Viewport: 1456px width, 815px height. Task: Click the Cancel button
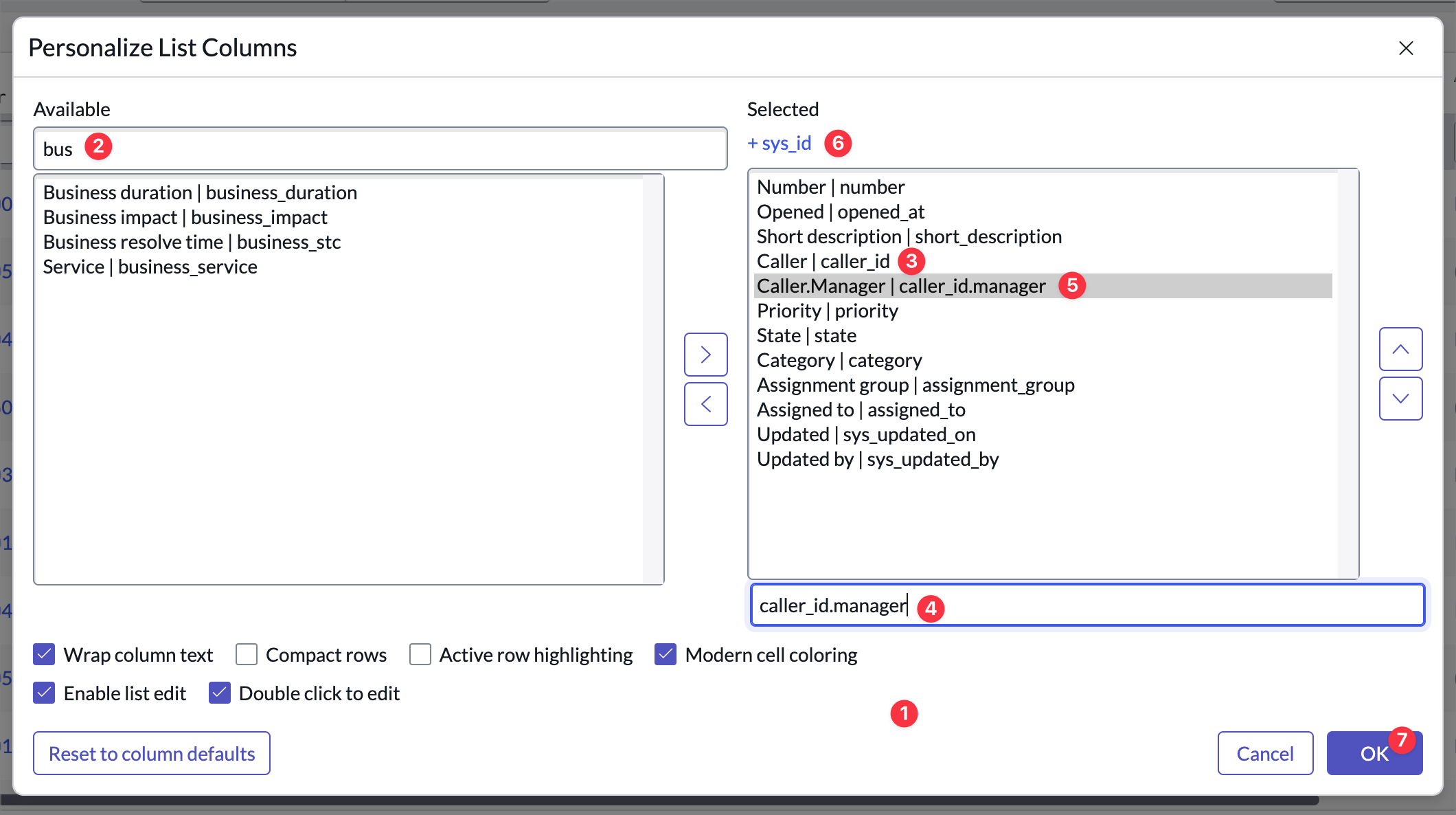pos(1265,752)
